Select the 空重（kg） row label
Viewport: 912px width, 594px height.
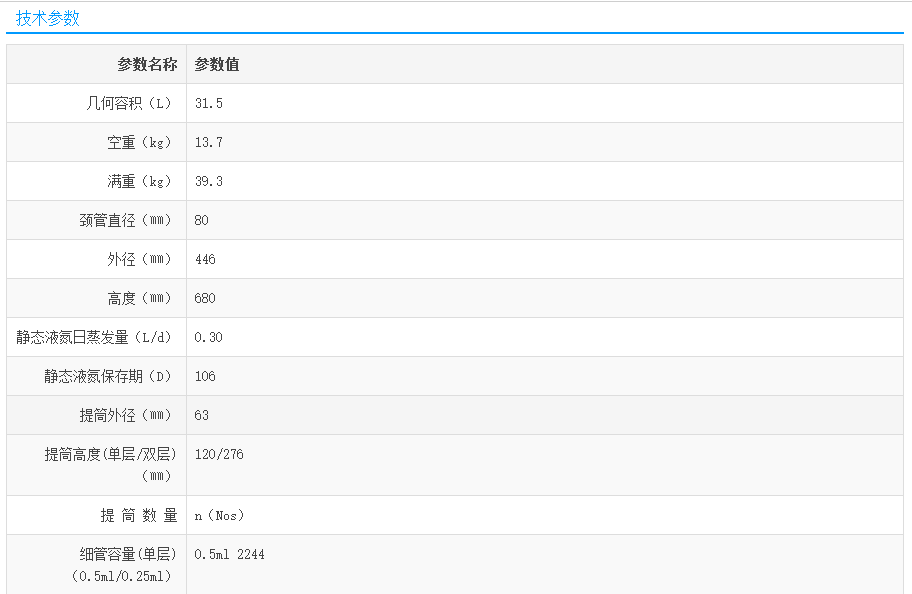coord(140,142)
